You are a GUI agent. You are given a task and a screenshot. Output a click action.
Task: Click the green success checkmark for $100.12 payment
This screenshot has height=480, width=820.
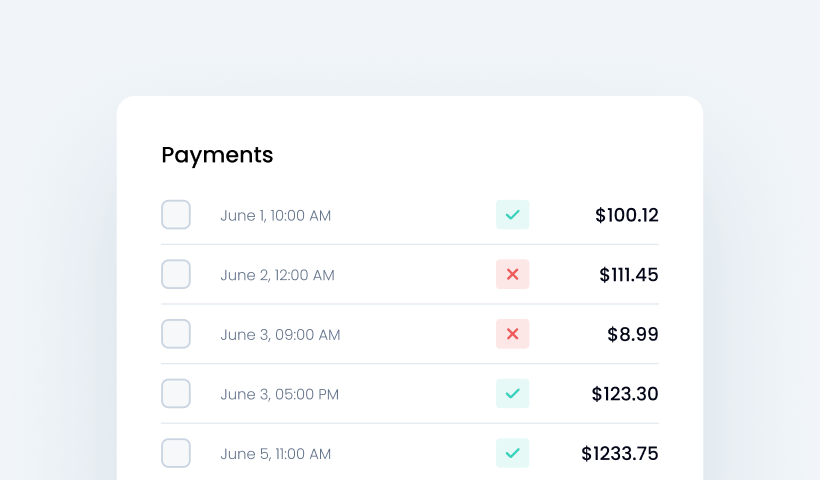point(512,215)
